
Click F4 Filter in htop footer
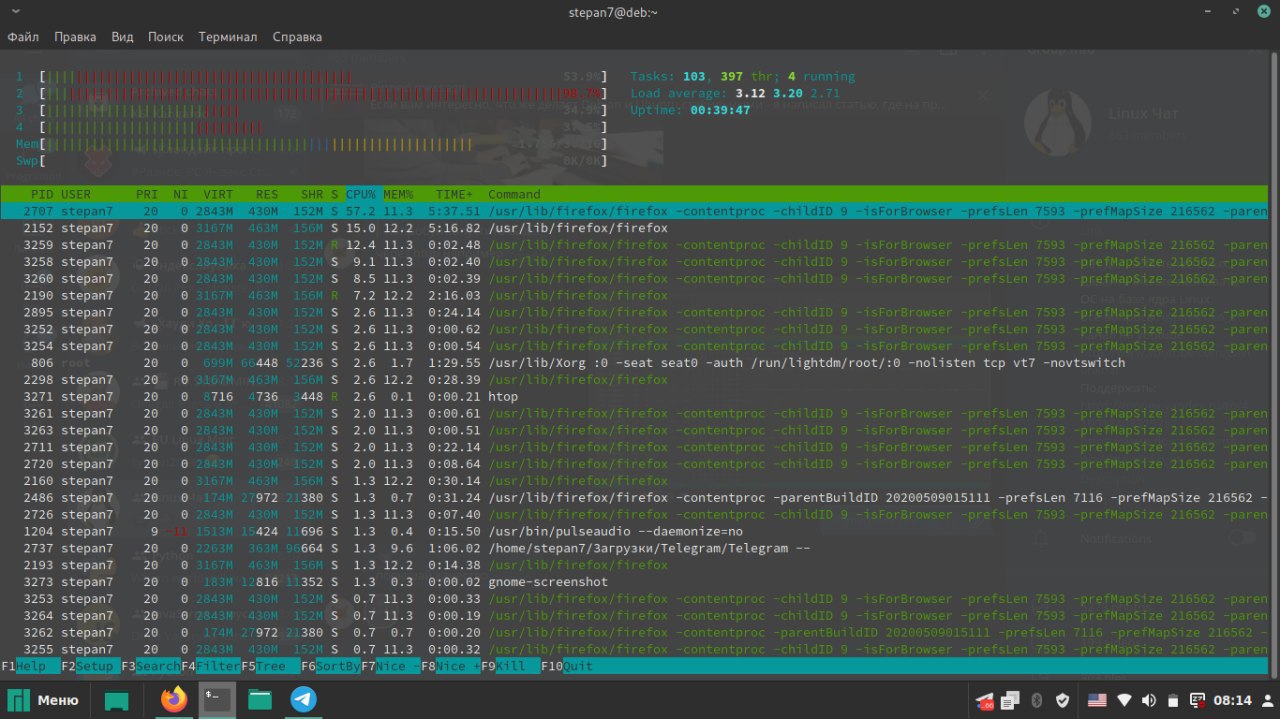(211, 666)
